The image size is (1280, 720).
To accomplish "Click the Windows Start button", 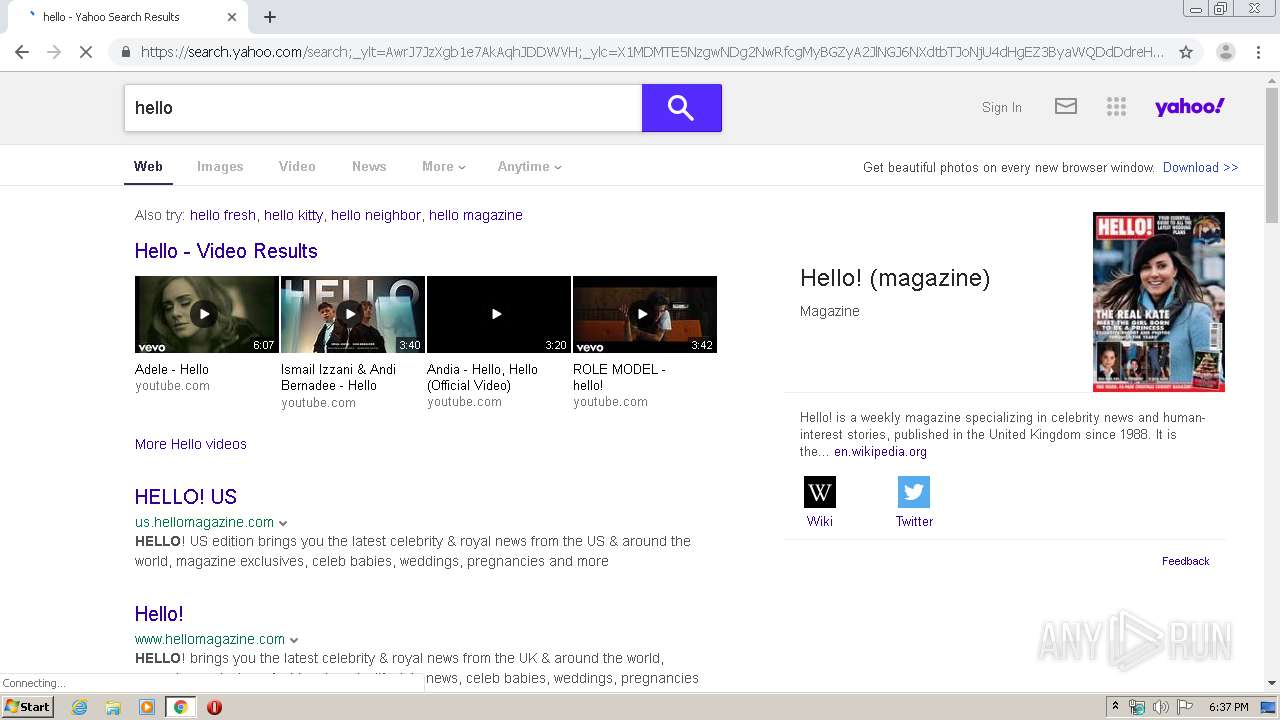I will [x=28, y=707].
